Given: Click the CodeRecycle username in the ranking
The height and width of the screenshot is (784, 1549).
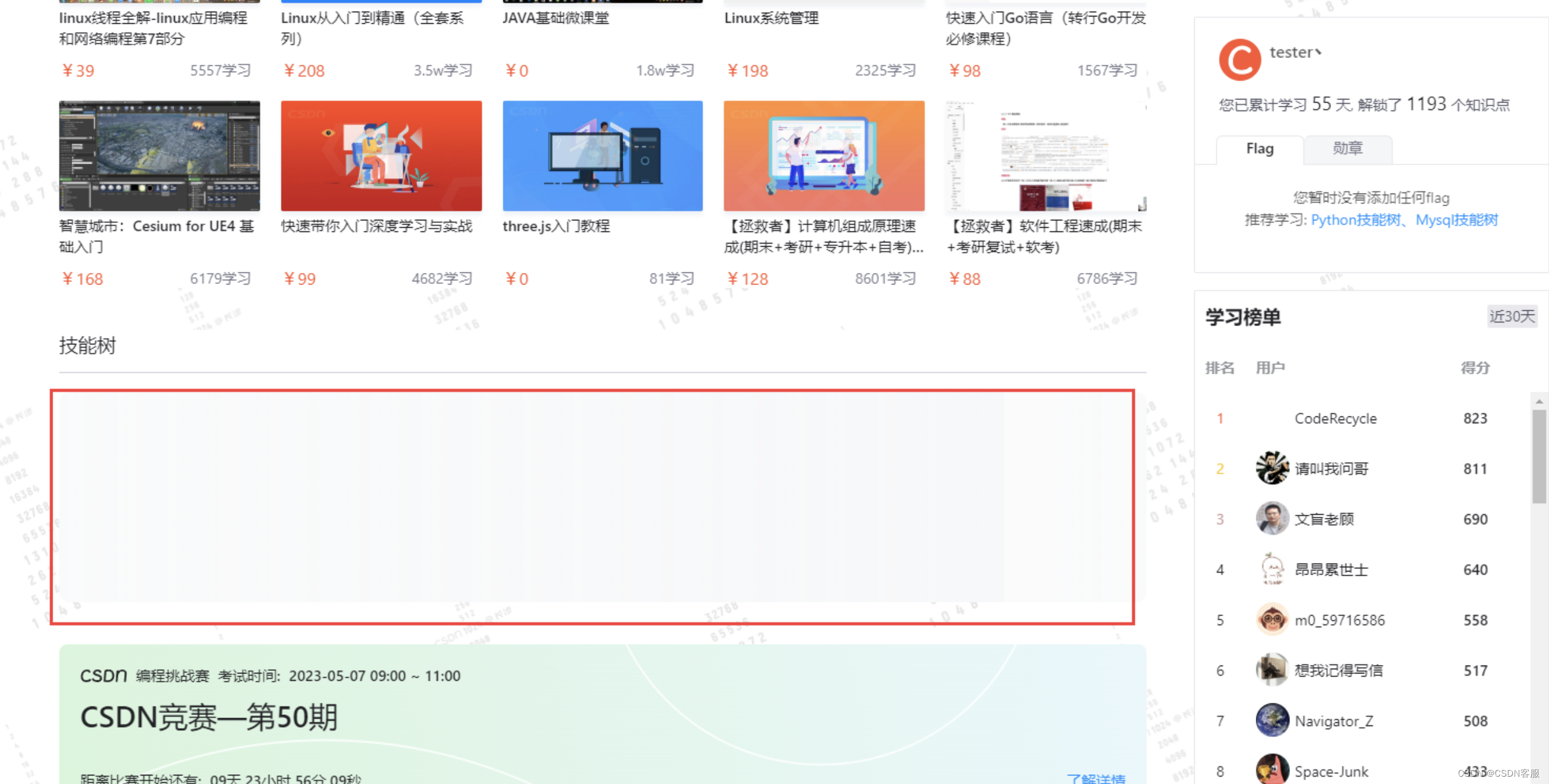Looking at the screenshot, I should click(x=1335, y=418).
